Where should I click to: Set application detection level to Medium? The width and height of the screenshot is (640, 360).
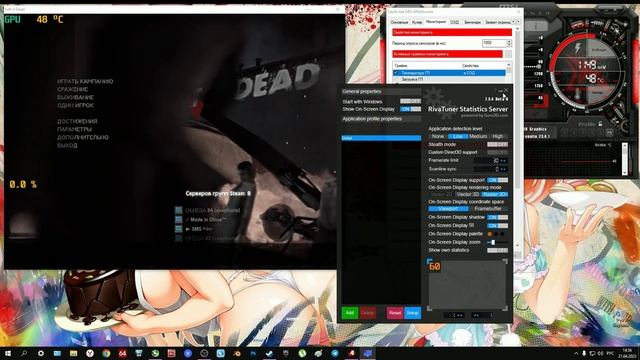pyautogui.click(x=478, y=136)
